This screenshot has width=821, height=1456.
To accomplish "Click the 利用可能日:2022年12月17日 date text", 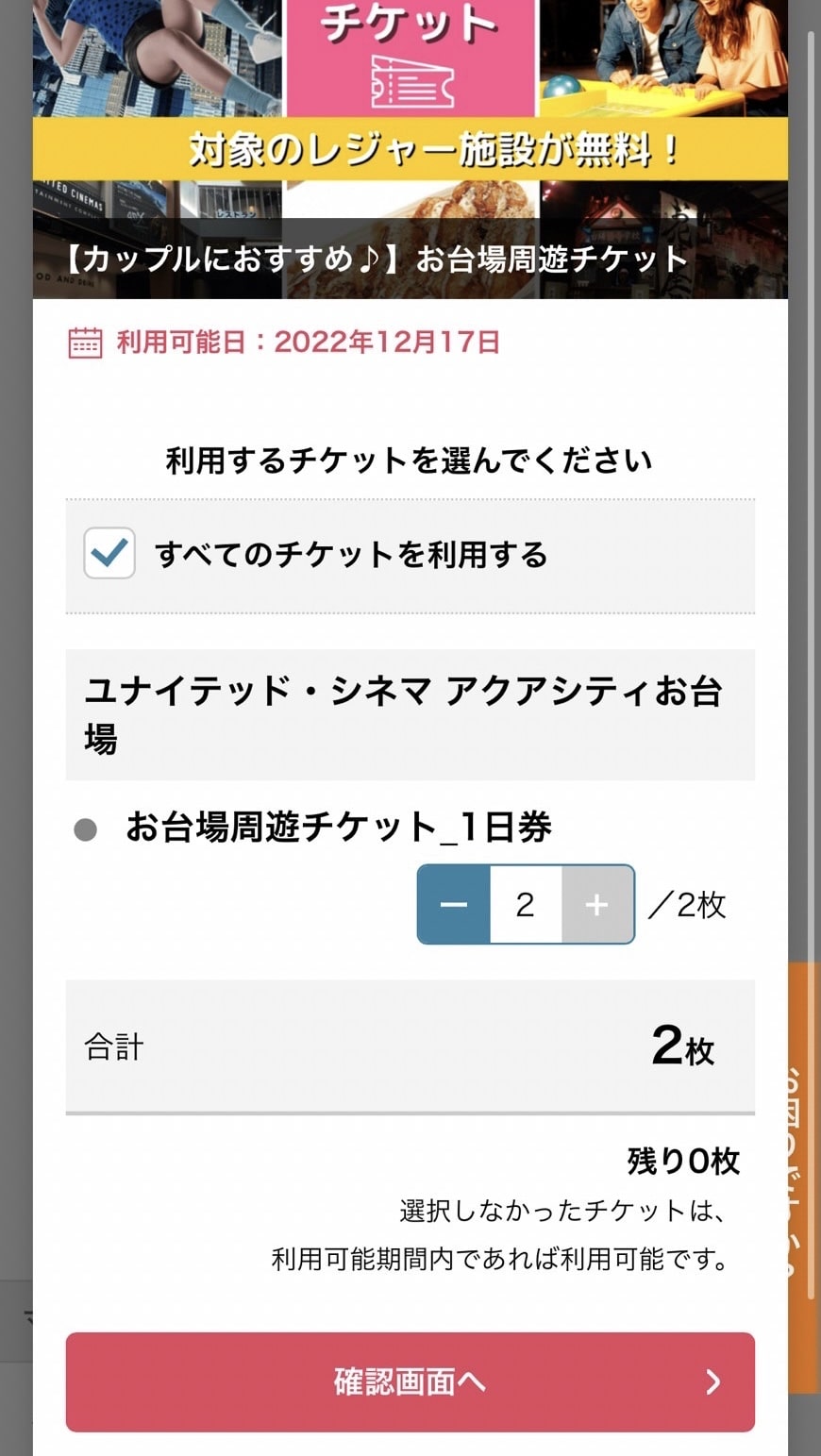I will [x=308, y=342].
